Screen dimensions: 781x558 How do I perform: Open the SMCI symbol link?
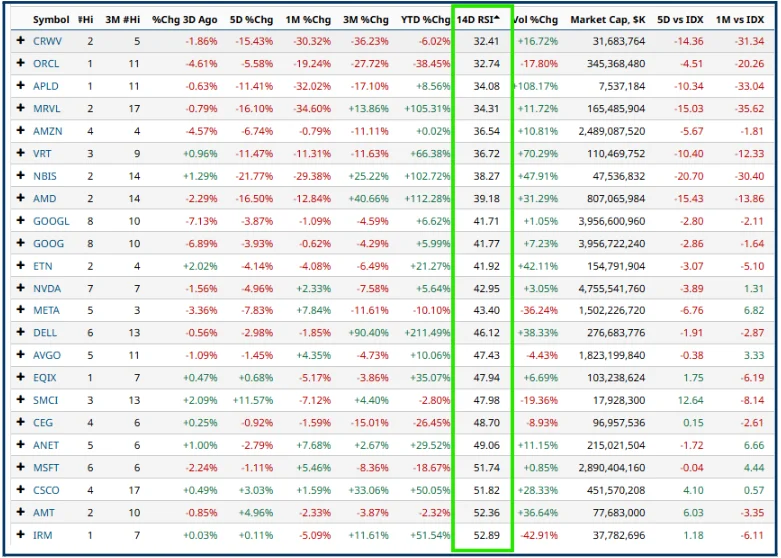click(45, 400)
